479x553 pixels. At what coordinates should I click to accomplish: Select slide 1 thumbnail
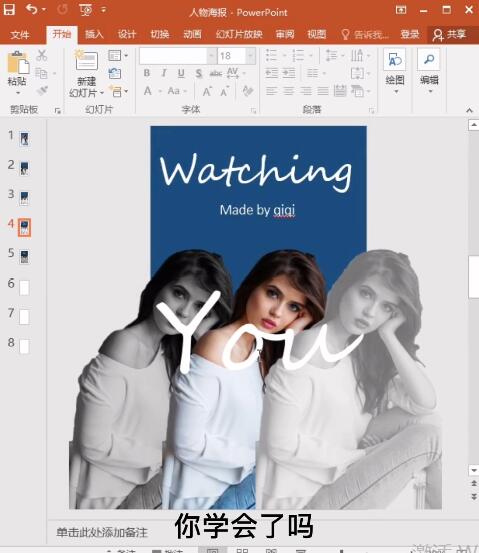point(24,139)
